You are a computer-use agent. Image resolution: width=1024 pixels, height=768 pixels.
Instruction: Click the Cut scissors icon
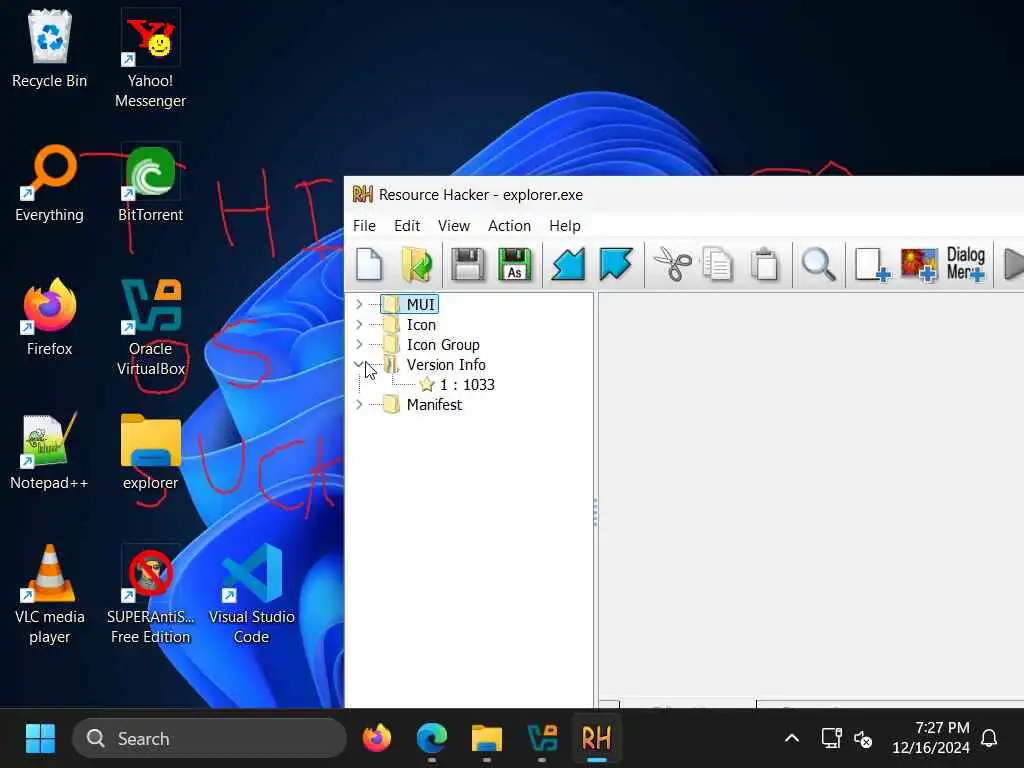click(672, 264)
